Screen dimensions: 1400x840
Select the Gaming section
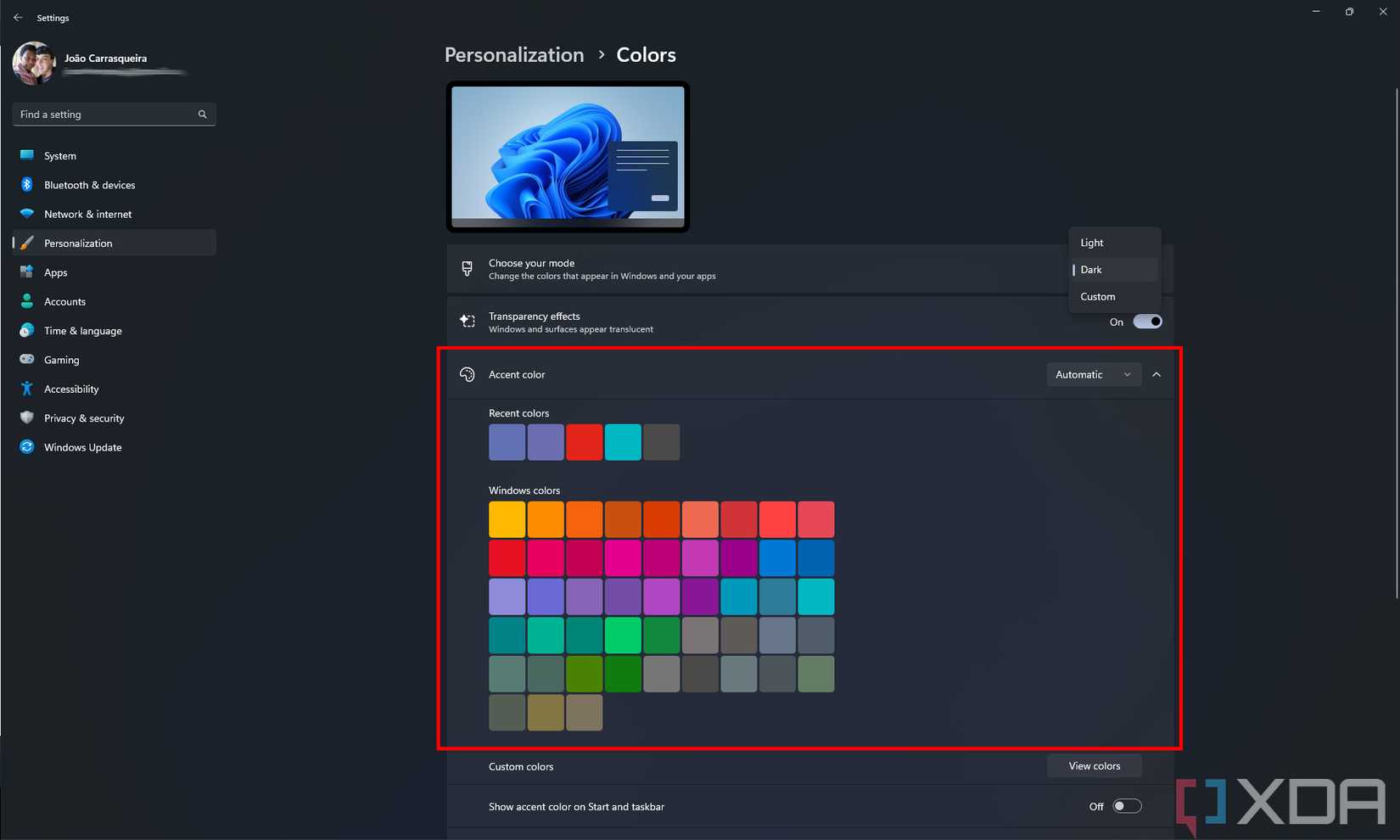(62, 359)
